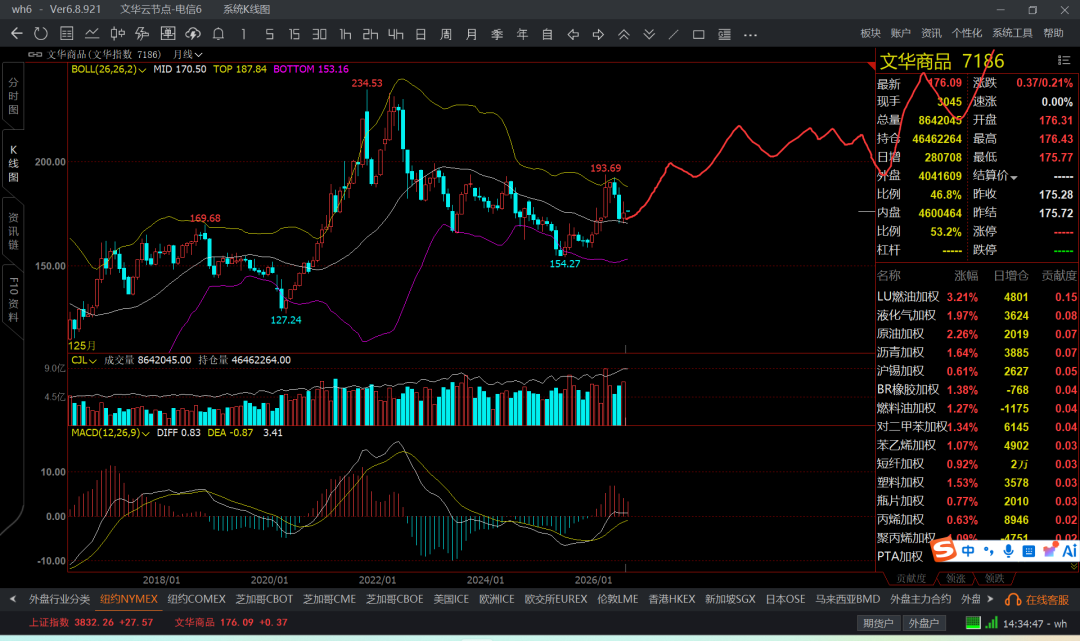Switch to monthly period 月
Image resolution: width=1080 pixels, height=641 pixels.
(x=471, y=34)
